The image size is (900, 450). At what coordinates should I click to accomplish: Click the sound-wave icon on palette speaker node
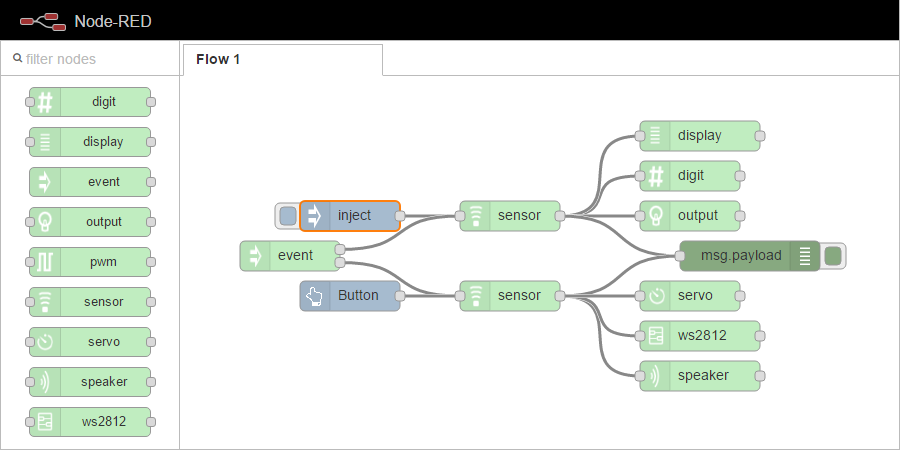[x=45, y=382]
